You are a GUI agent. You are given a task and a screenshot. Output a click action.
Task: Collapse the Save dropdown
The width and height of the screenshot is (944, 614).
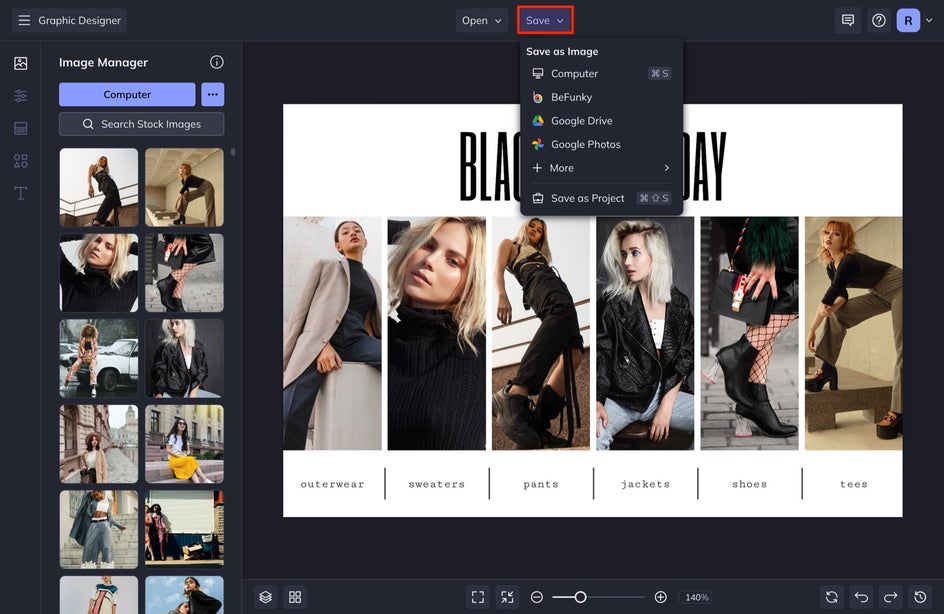click(x=545, y=20)
